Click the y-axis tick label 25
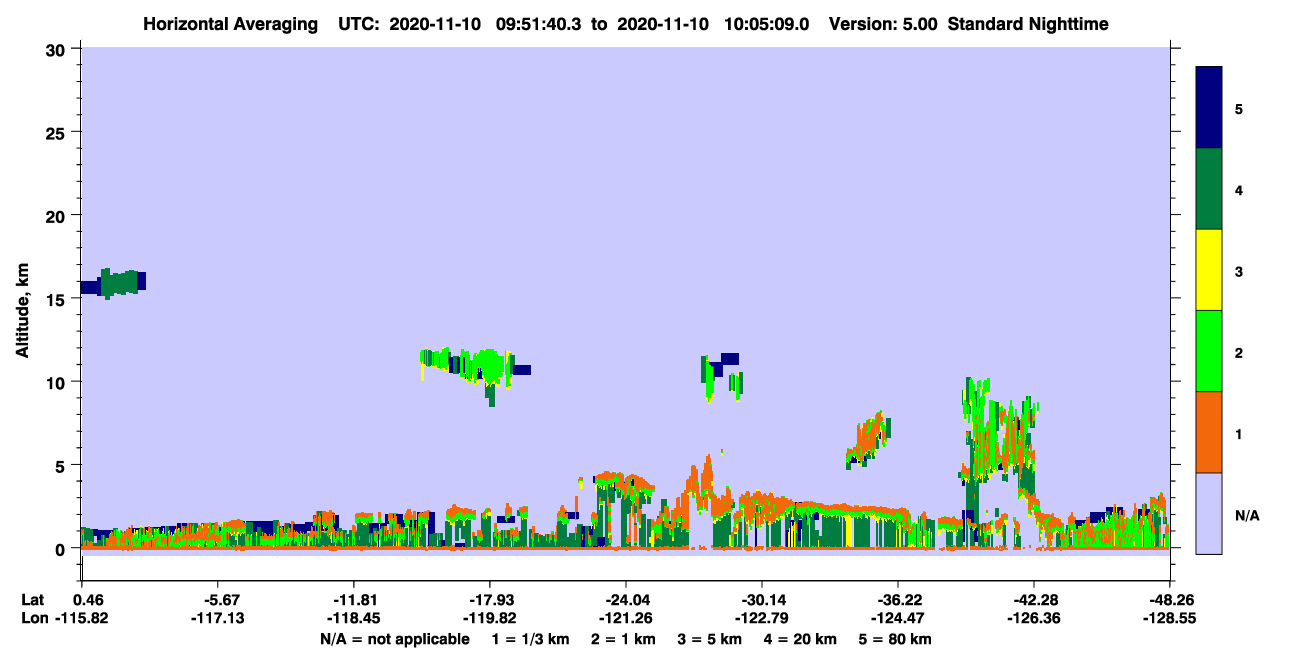The height and width of the screenshot is (667, 1300). pyautogui.click(x=58, y=132)
